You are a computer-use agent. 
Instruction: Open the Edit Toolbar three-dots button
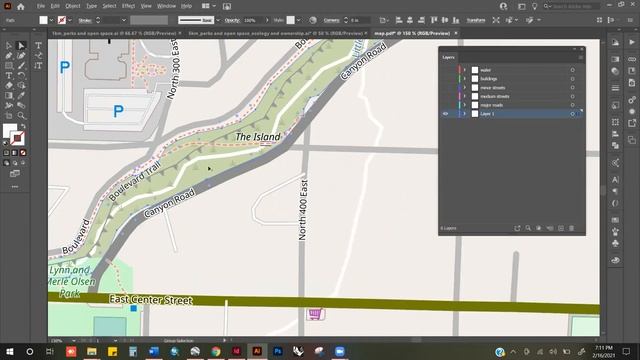[x=15, y=187]
